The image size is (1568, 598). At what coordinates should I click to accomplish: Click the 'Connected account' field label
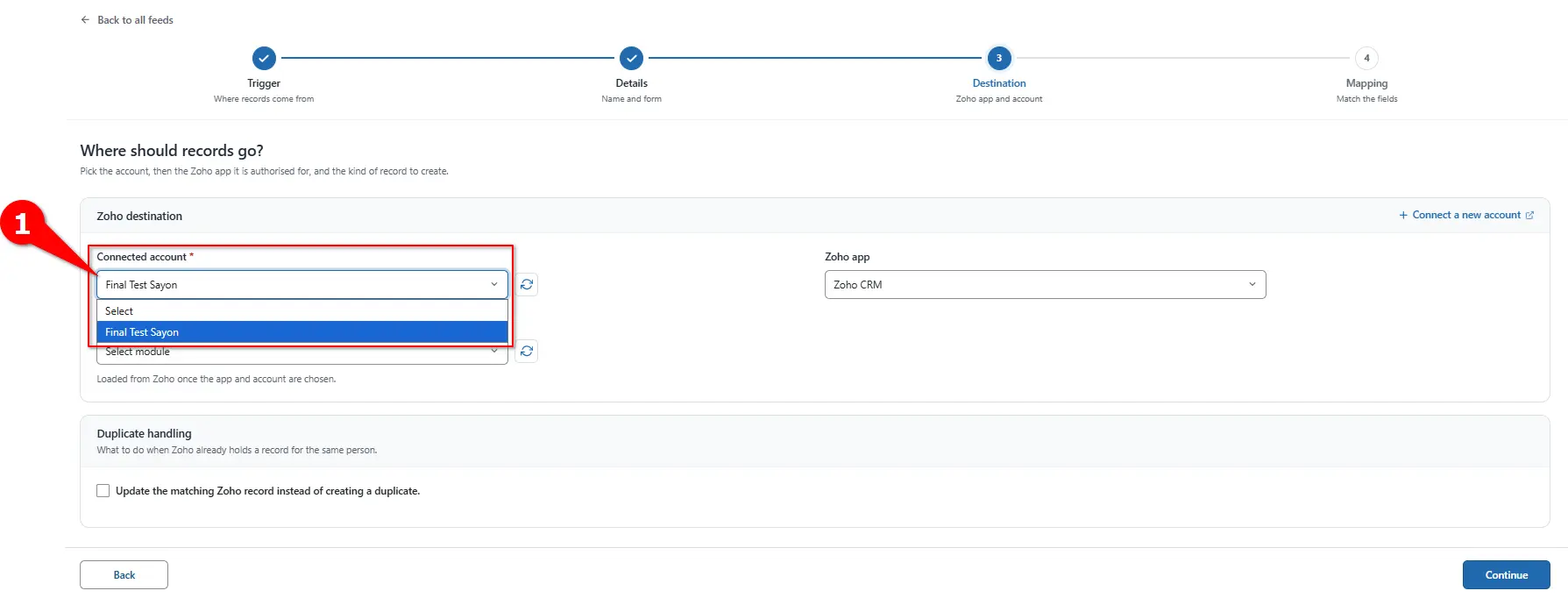click(141, 257)
